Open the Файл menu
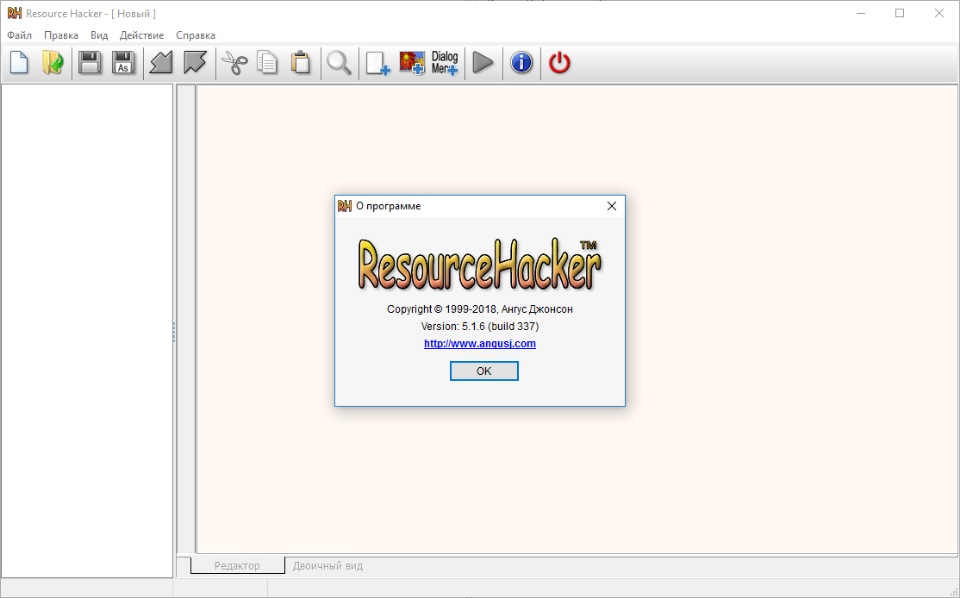This screenshot has width=960, height=598. (x=20, y=35)
